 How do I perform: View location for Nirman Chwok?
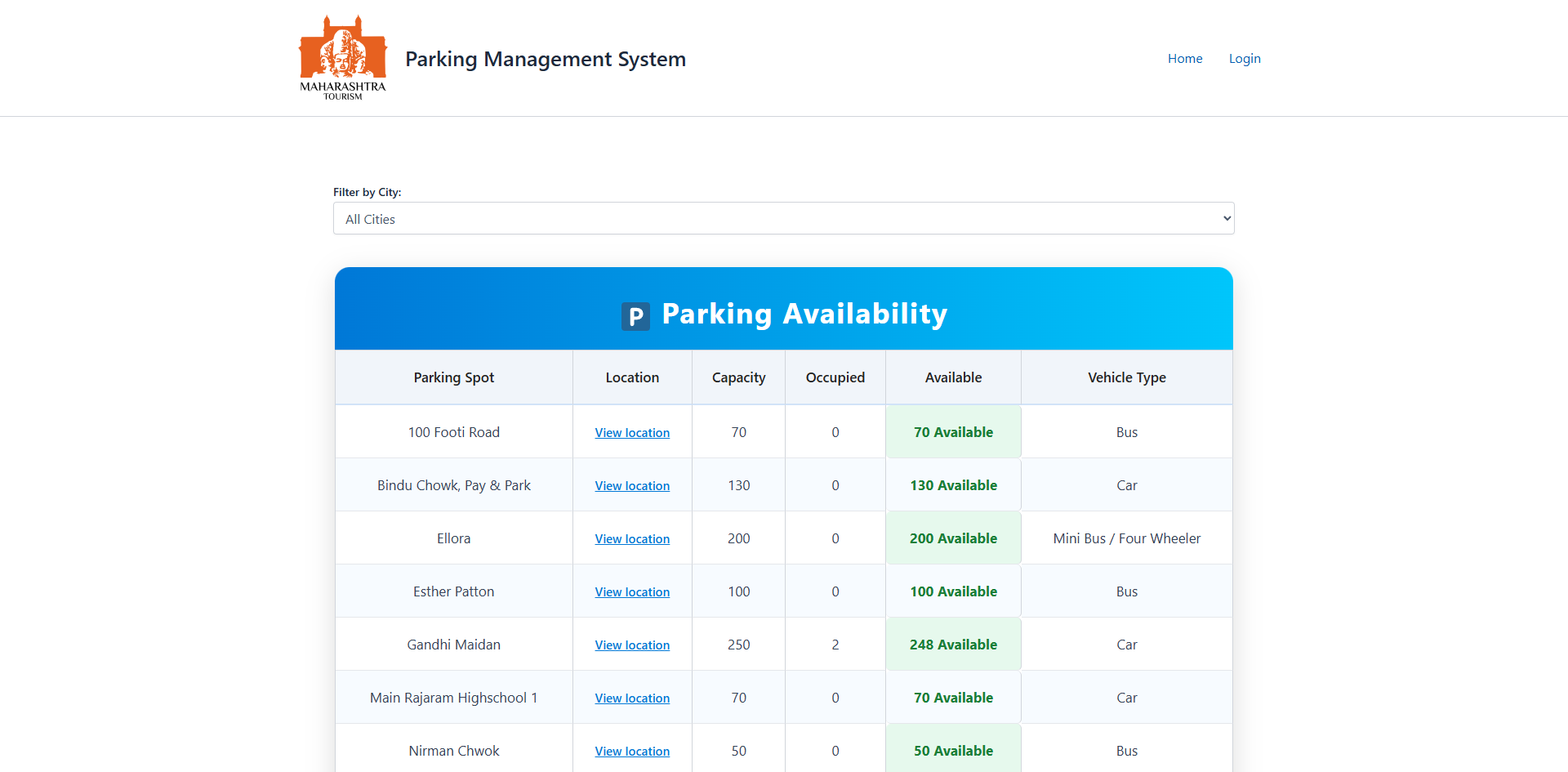[x=632, y=751]
